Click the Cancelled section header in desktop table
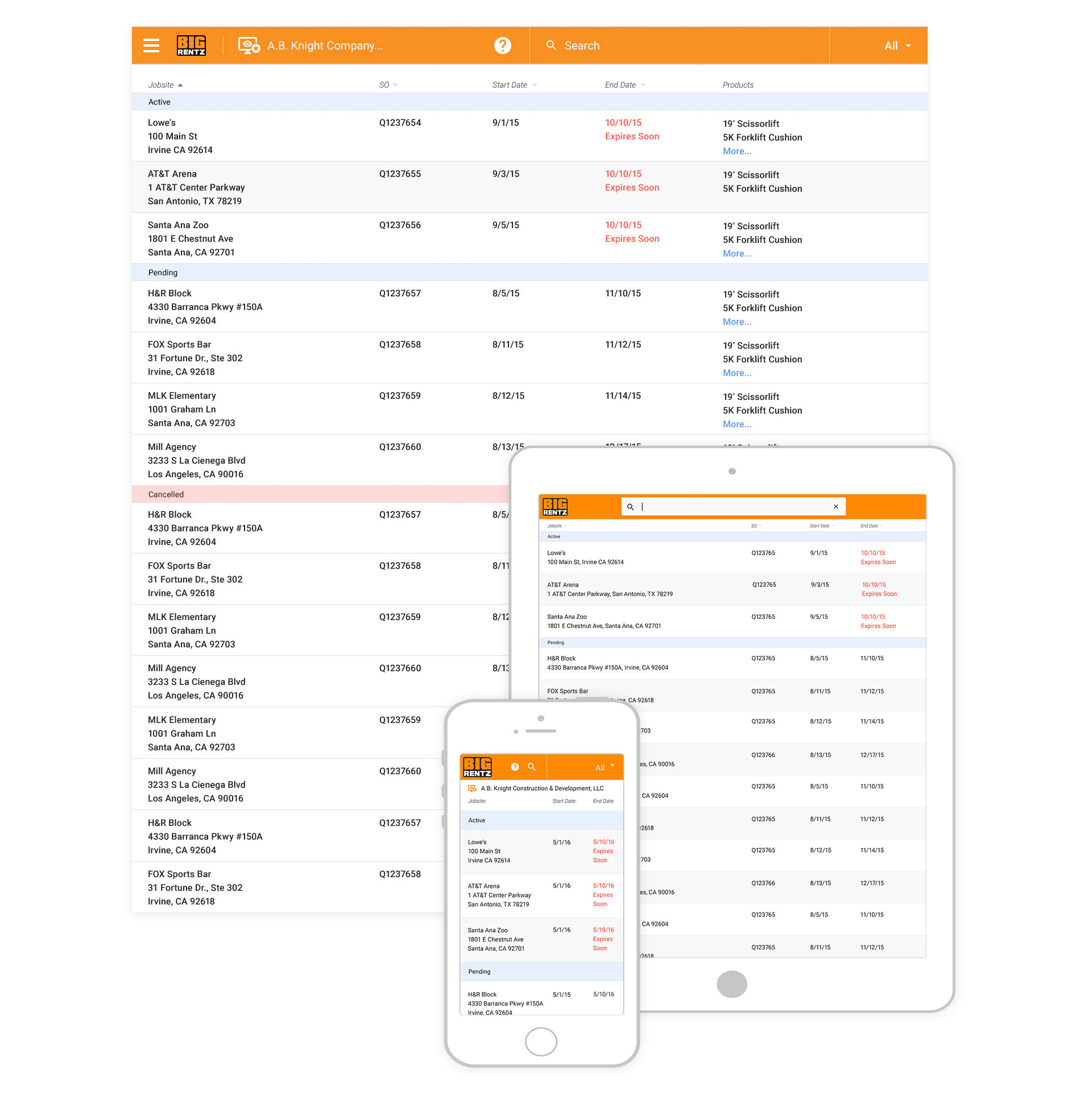1092x1095 pixels. [320, 494]
